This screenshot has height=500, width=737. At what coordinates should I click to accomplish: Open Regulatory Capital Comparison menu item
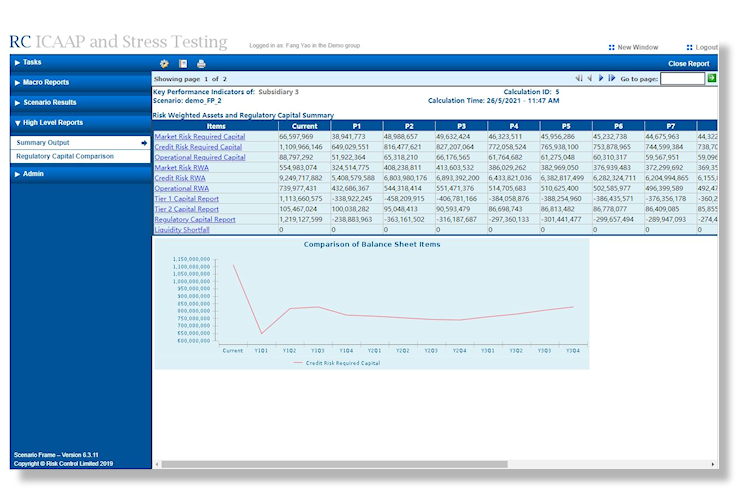tap(80, 156)
